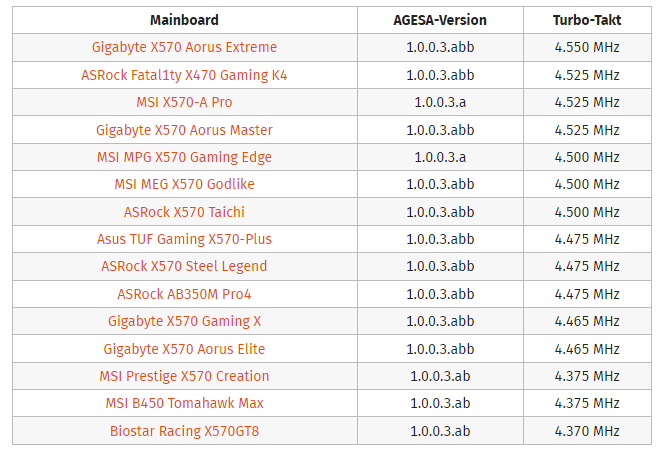Select the 4.550 MHz turbo value cell
This screenshot has width=666, height=456.
pos(587,47)
